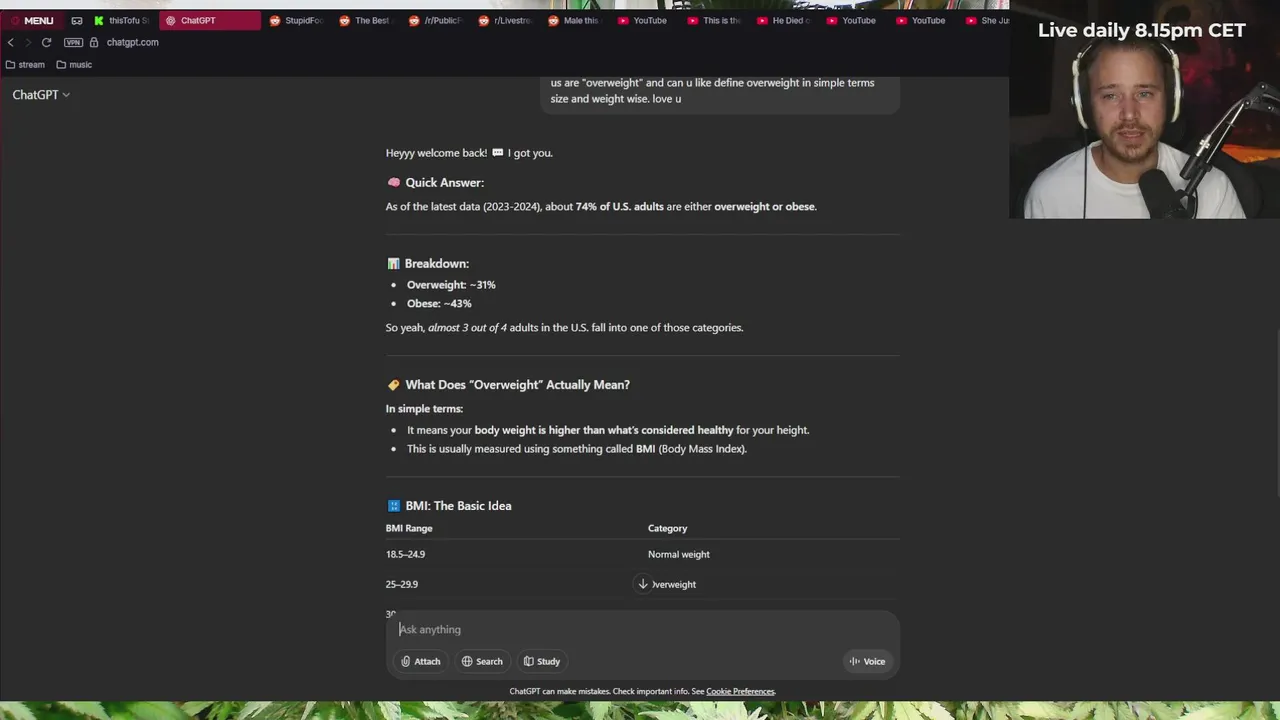Click the 'Category' column header

pos(667,528)
